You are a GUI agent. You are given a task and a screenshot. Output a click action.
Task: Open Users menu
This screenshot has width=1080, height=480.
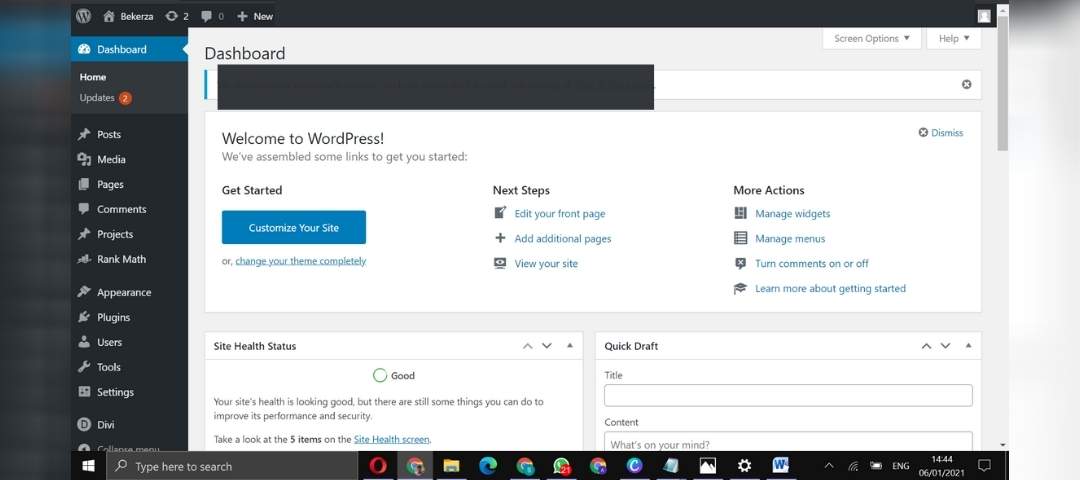pyautogui.click(x=129, y=342)
